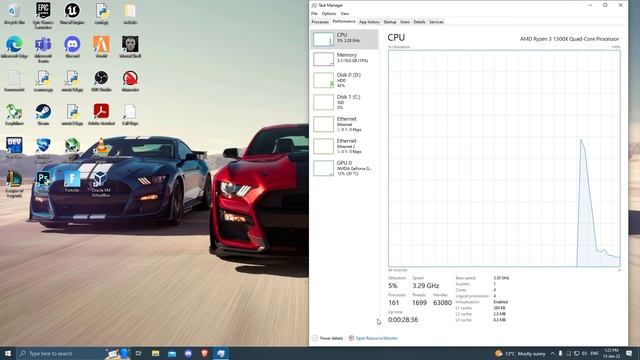This screenshot has height=360, width=640.
Task: Launch the Epic Games Launcher desktop shortcut
Action: pos(43,15)
